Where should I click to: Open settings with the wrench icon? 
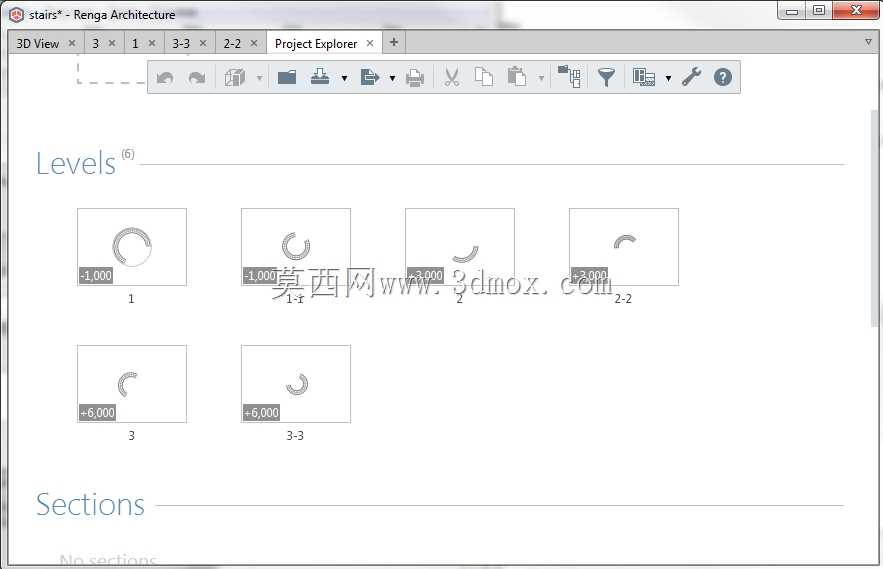pos(692,77)
